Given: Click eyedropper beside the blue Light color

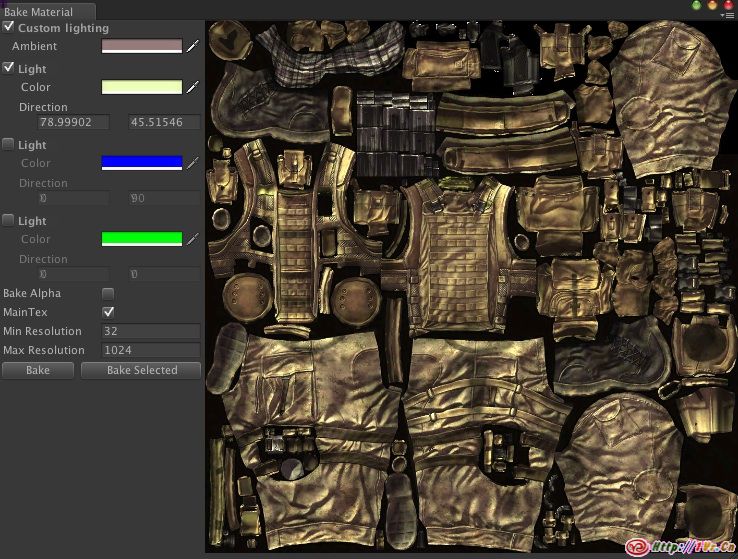Looking at the screenshot, I should point(192,162).
